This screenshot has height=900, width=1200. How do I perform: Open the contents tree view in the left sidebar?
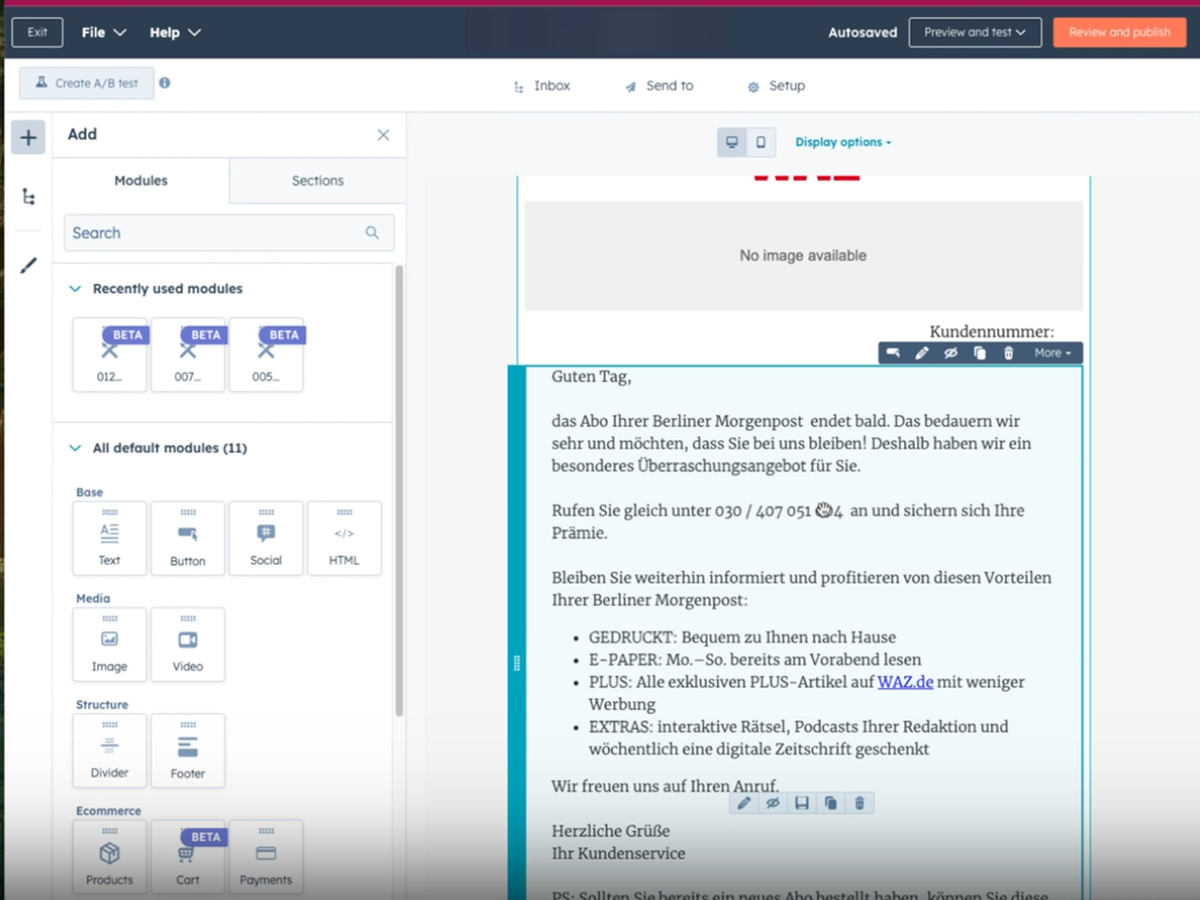28,197
